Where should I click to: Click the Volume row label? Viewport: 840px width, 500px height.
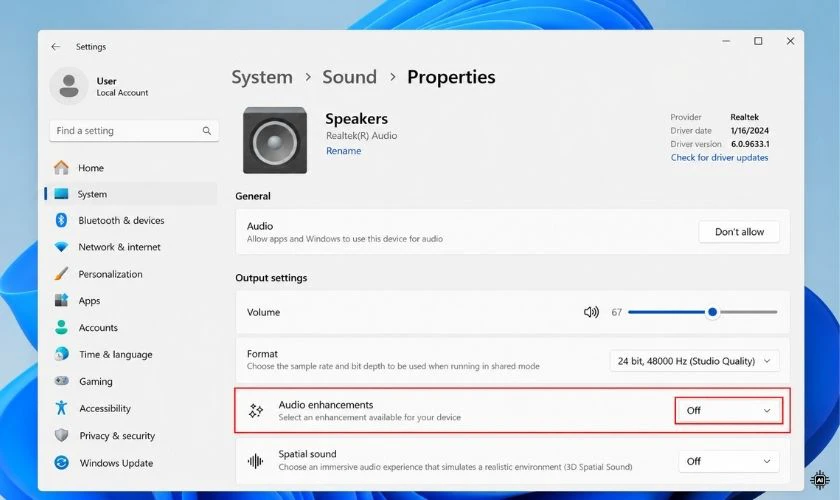tap(263, 312)
